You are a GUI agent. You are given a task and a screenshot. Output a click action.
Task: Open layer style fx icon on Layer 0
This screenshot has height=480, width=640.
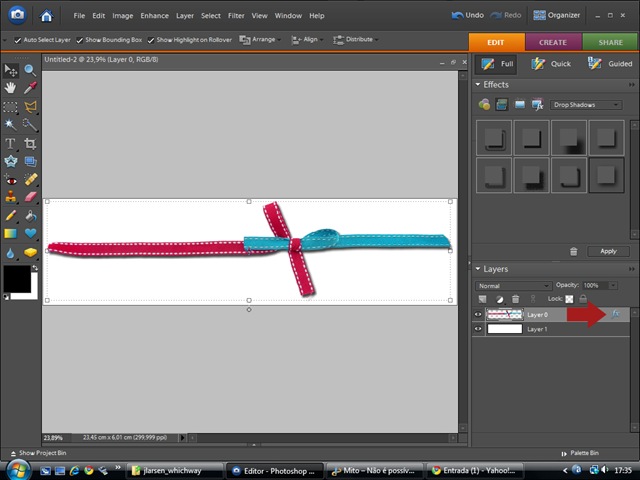(x=615, y=314)
